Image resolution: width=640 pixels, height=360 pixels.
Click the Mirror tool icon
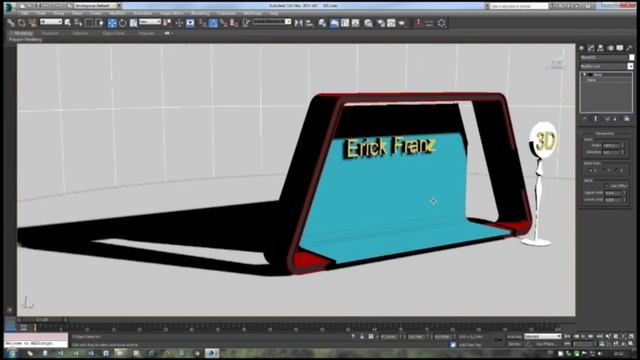click(299, 23)
